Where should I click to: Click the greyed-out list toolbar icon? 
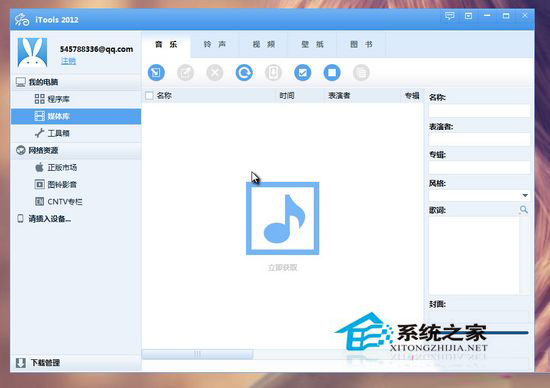[361, 73]
